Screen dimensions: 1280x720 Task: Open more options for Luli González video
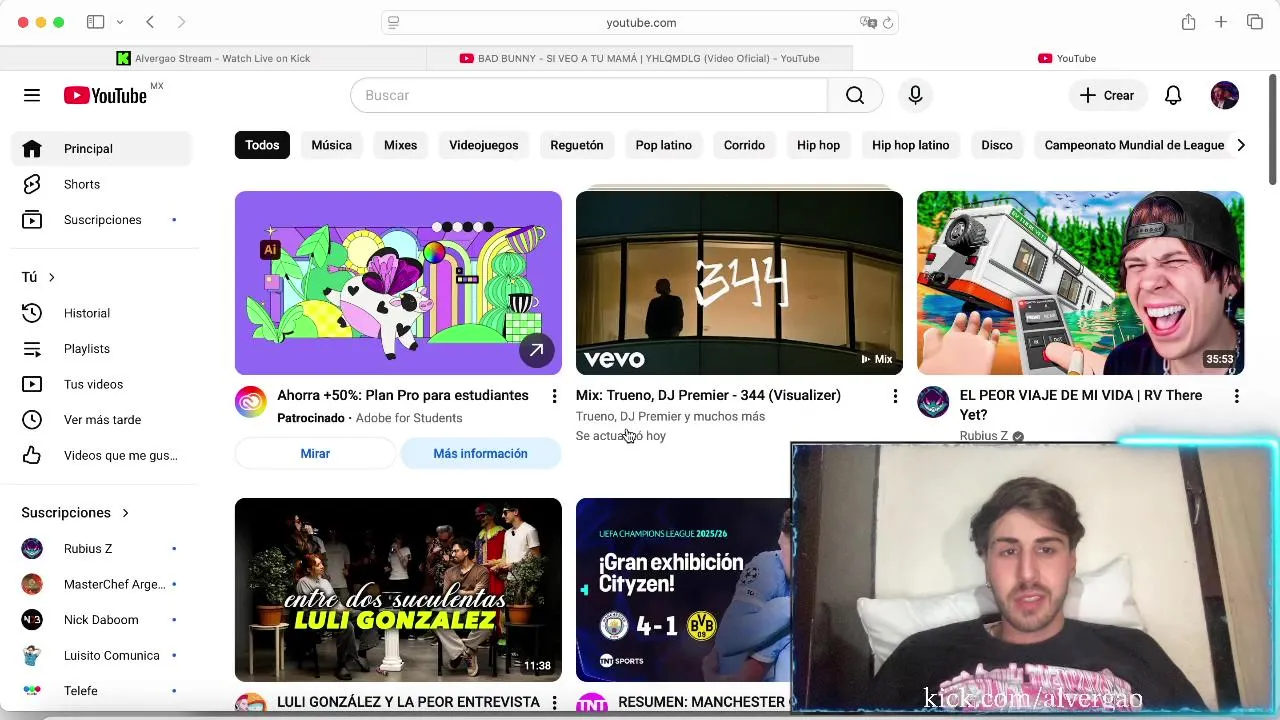coord(554,703)
